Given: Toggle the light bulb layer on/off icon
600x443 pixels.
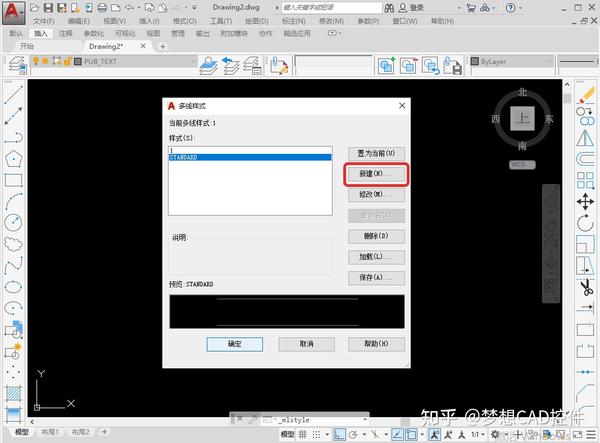Looking at the screenshot, I should 36,61.
